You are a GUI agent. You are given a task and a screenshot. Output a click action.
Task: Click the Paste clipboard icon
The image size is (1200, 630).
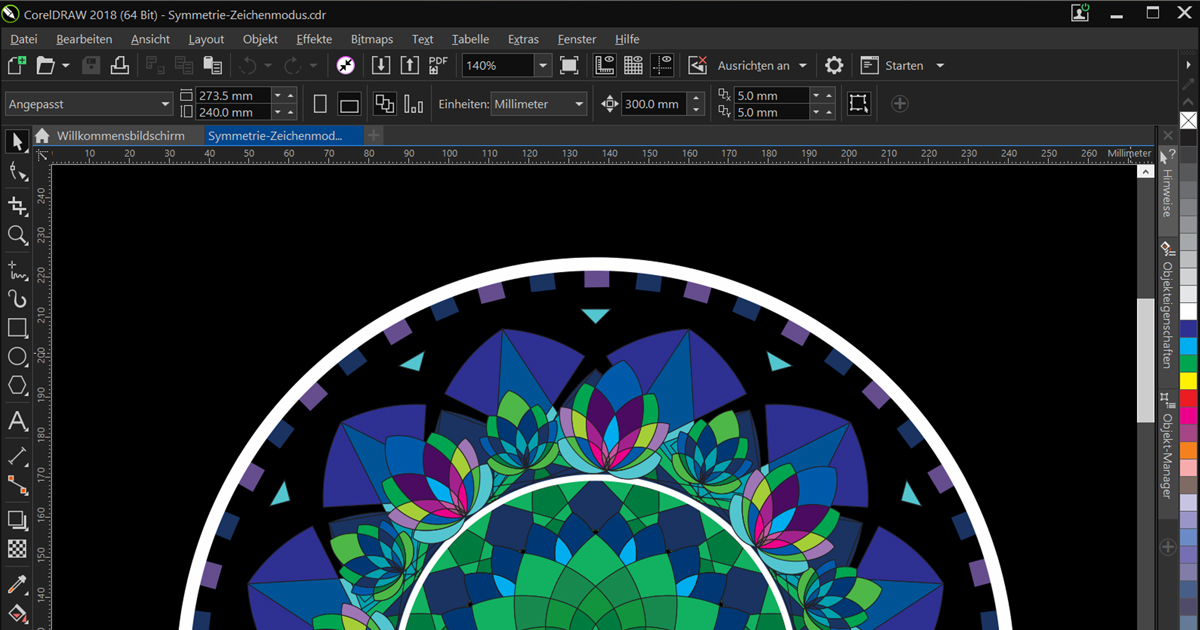(x=213, y=65)
